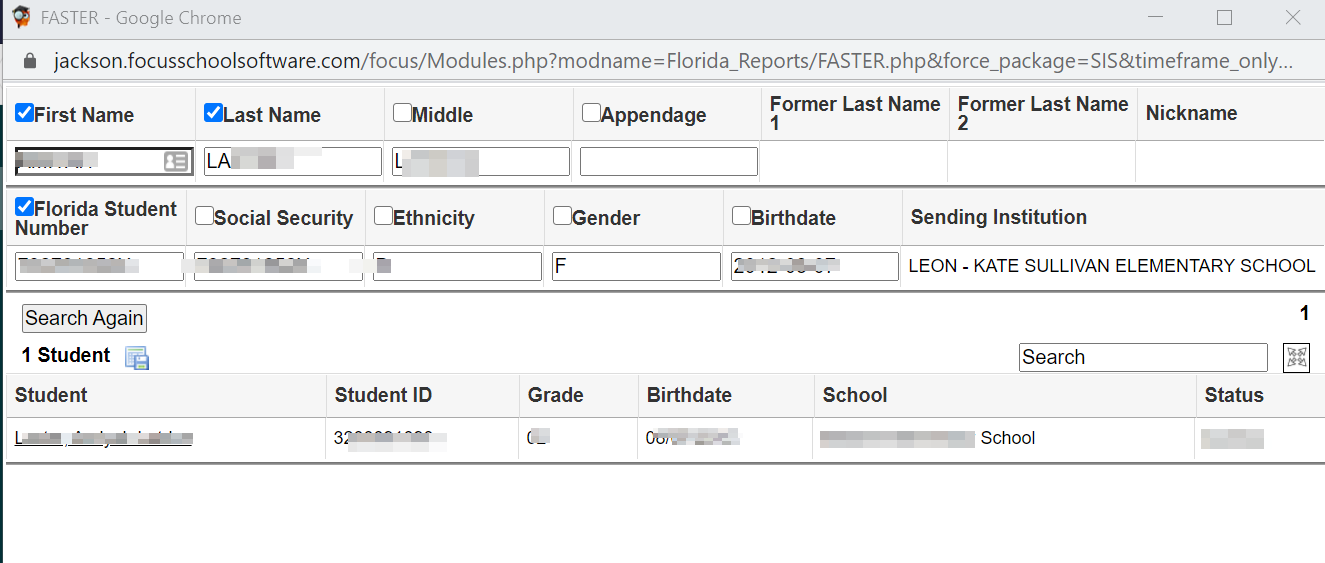Uncheck the Last Name checkbox
This screenshot has width=1325, height=563.
coord(213,113)
